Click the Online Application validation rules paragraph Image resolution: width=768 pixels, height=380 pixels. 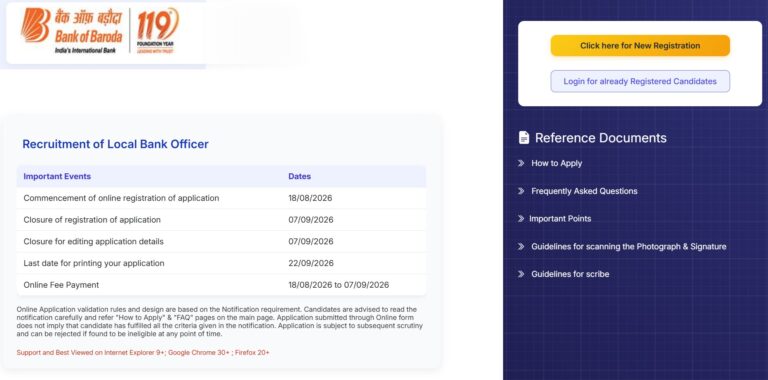[219, 322]
